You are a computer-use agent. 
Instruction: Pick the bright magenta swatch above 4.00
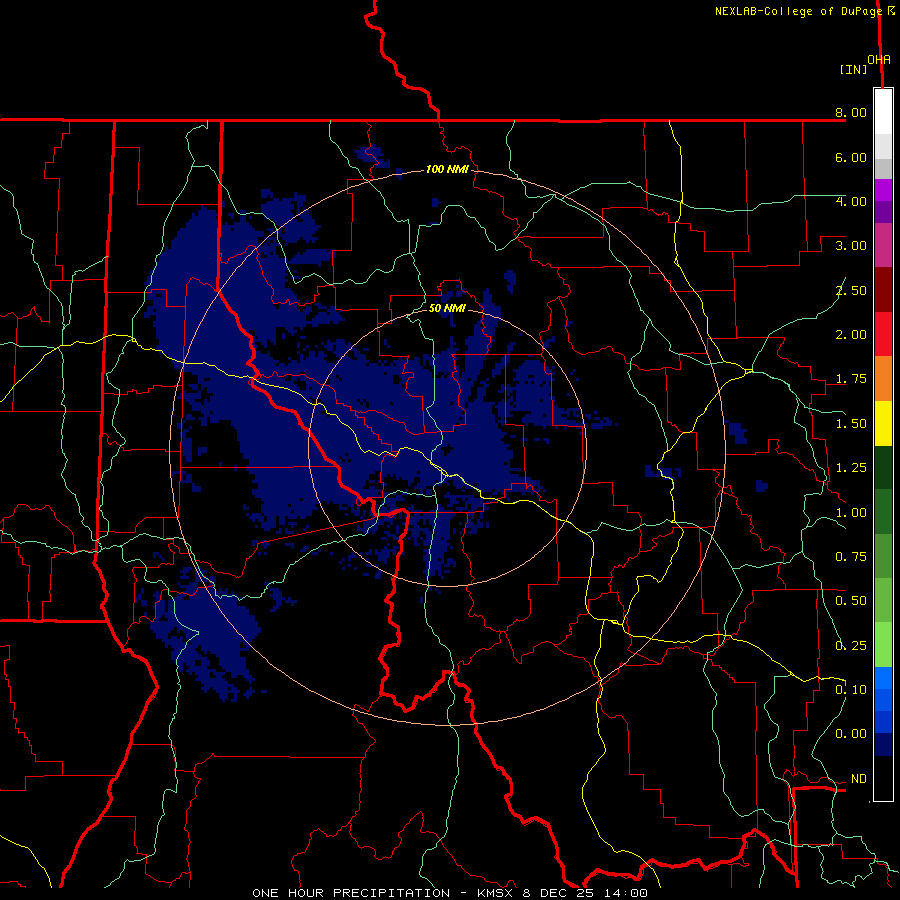pos(883,190)
